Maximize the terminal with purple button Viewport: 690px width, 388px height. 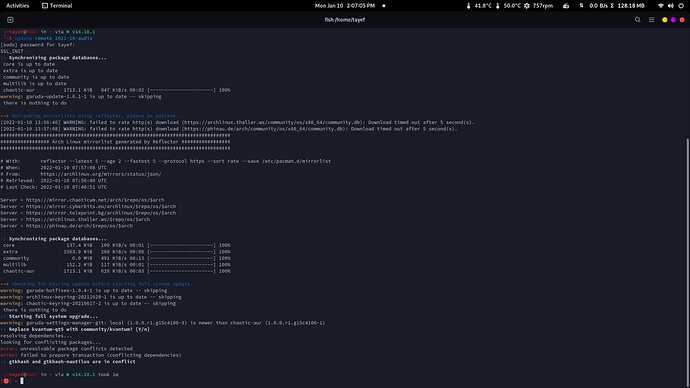tap(673, 20)
